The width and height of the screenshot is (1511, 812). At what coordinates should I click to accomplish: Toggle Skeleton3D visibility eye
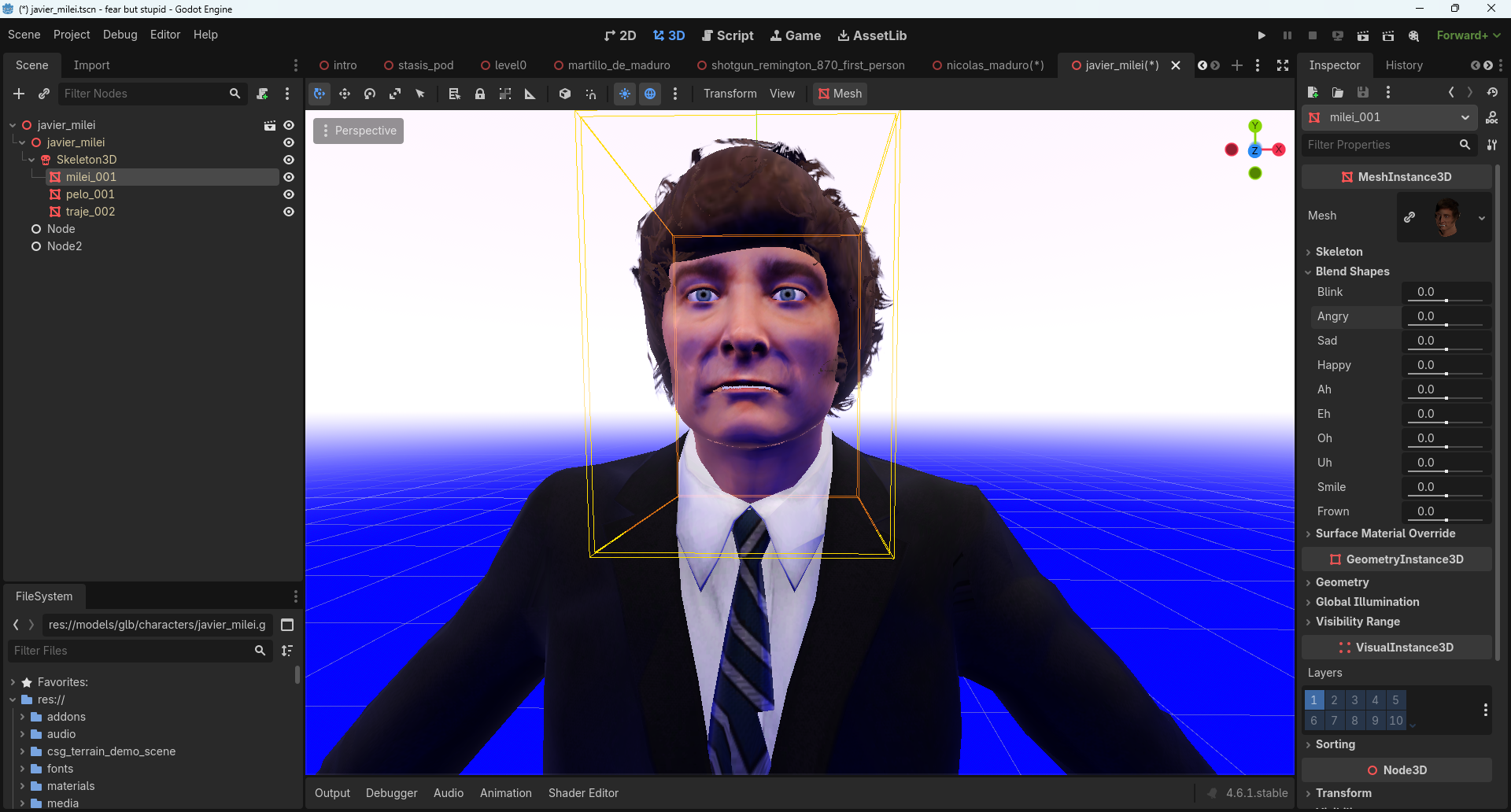pyautogui.click(x=289, y=160)
